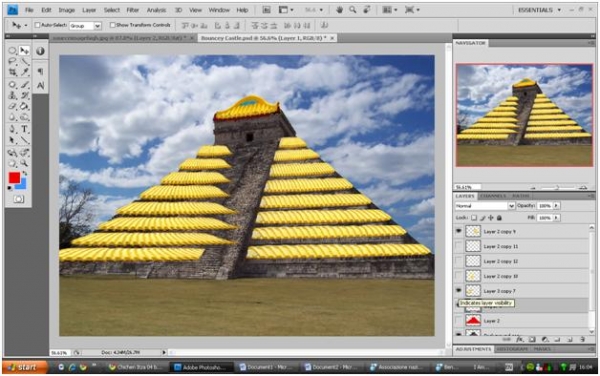Switch to the Histogram tab
Screen dimensions: 600x376
pos(511,349)
